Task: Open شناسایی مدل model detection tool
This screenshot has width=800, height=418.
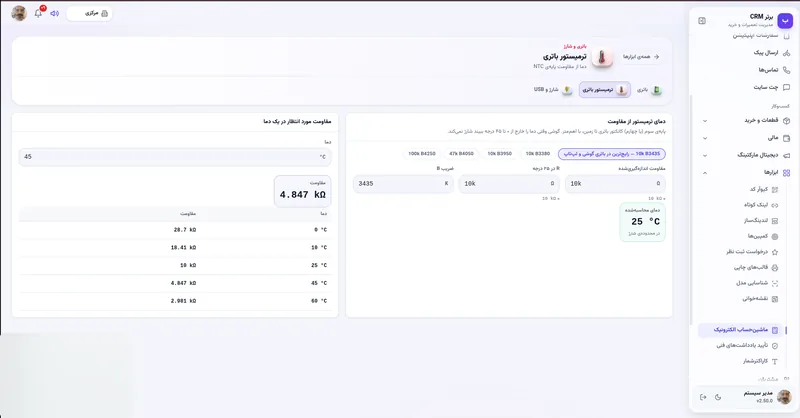Action: (x=757, y=283)
